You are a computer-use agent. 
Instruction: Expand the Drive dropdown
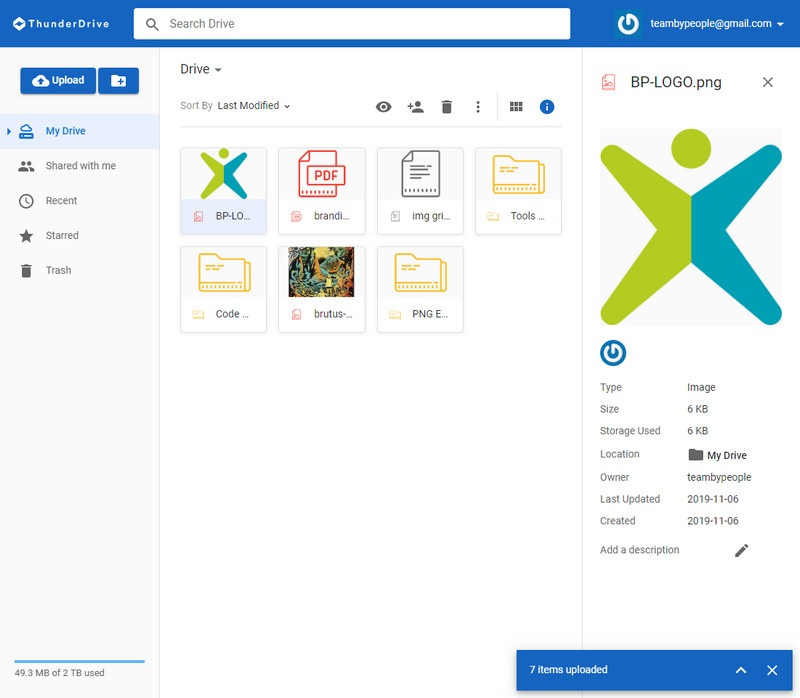(201, 70)
